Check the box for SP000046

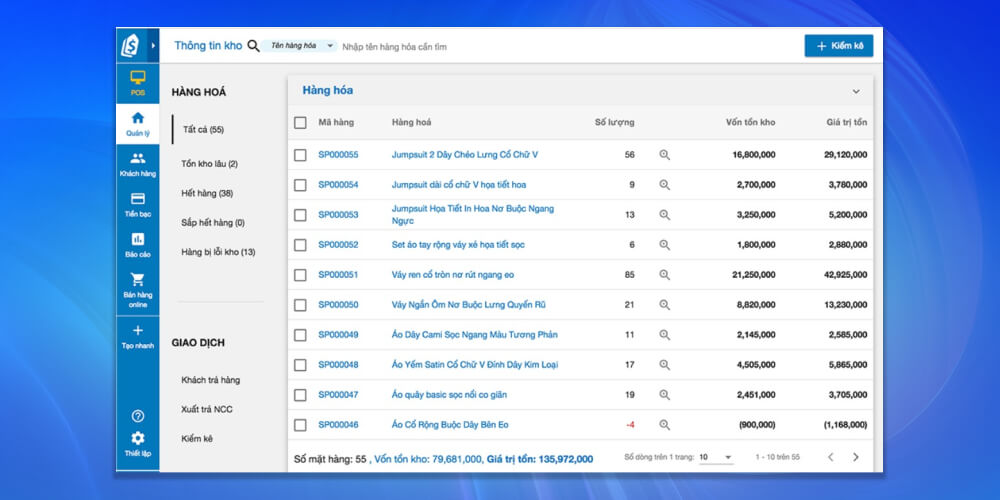pyautogui.click(x=300, y=425)
